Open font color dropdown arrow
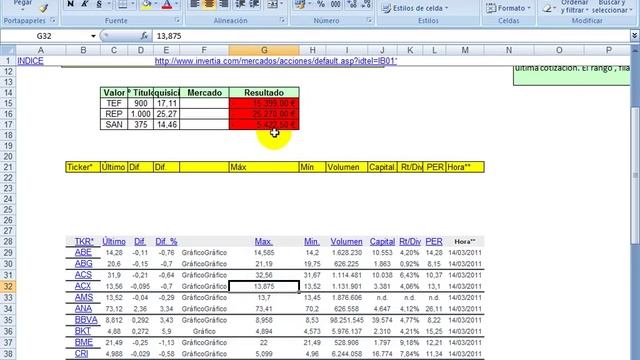This screenshot has height=360, width=640. point(176,4)
